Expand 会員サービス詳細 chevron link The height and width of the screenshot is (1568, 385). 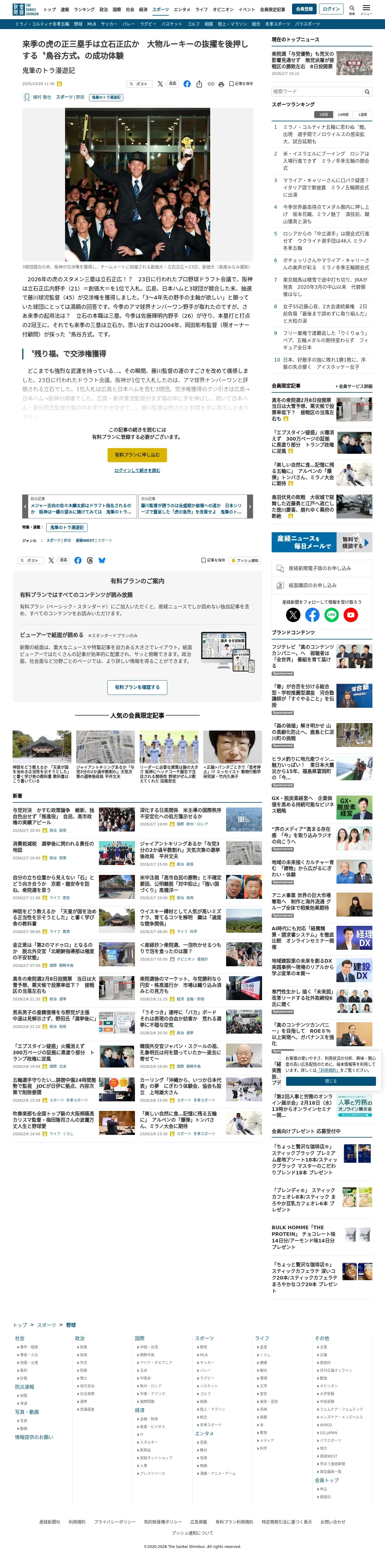pos(354,386)
